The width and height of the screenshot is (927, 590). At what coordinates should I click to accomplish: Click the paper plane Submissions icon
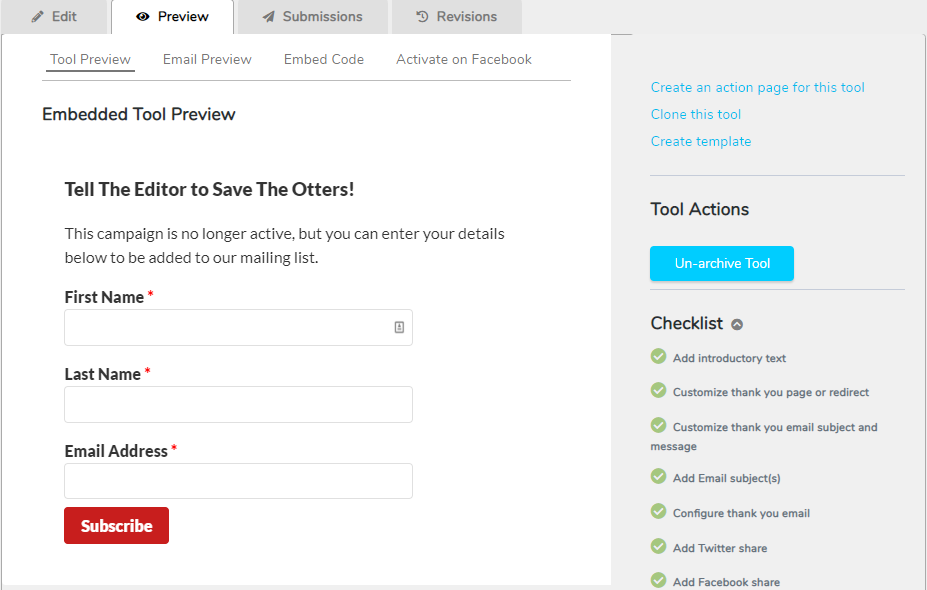268,17
